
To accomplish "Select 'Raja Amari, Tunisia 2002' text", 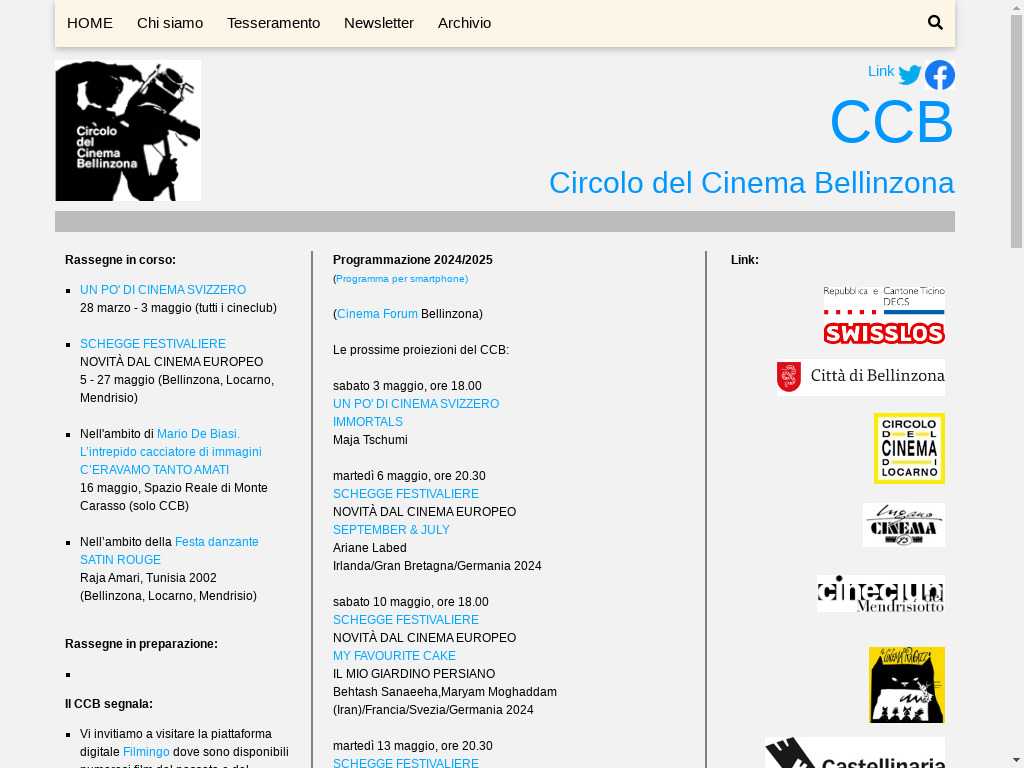I will pos(148,578).
